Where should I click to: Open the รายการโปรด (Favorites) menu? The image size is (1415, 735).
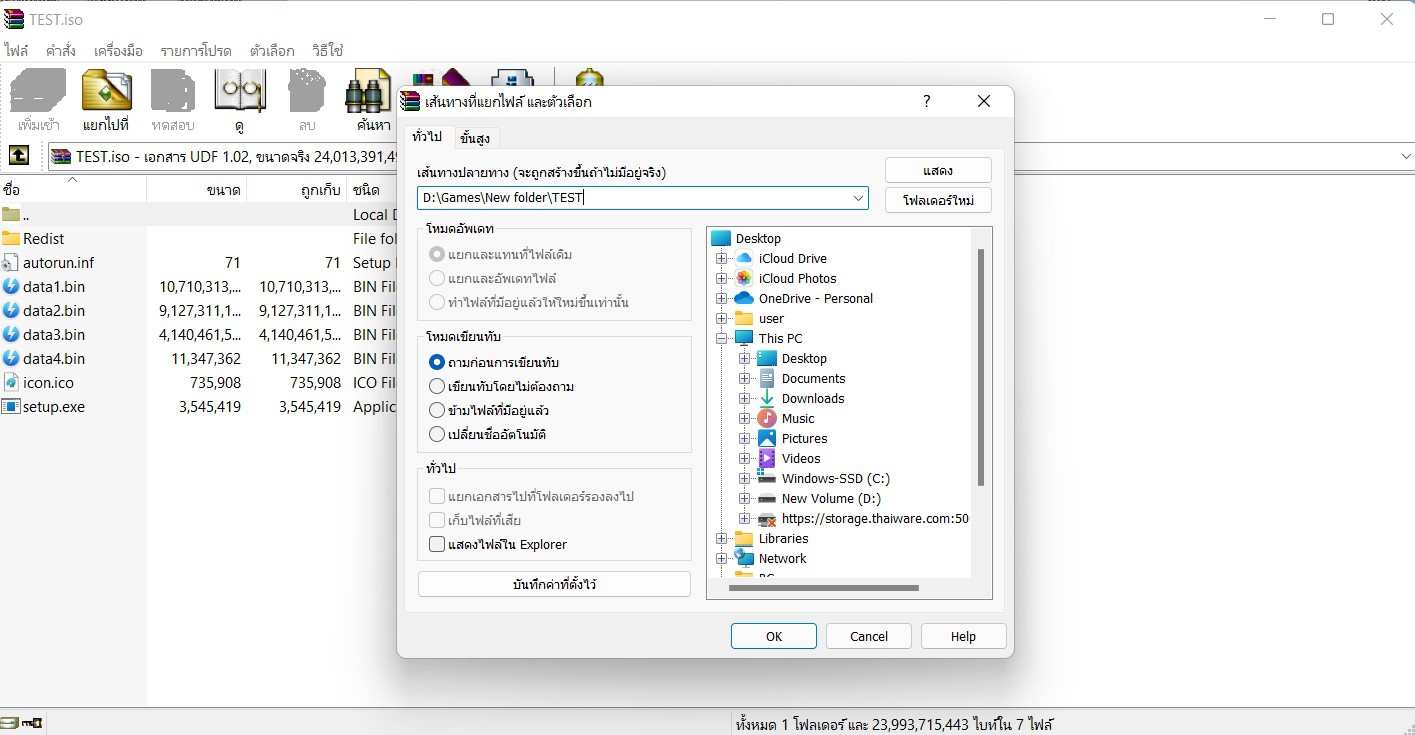pos(196,50)
